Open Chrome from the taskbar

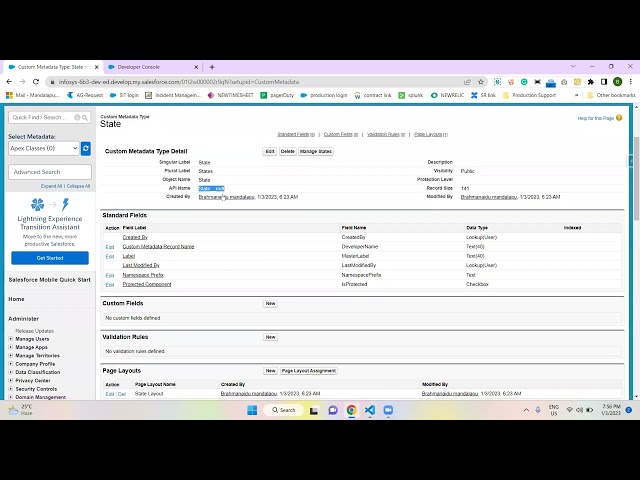(x=351, y=410)
